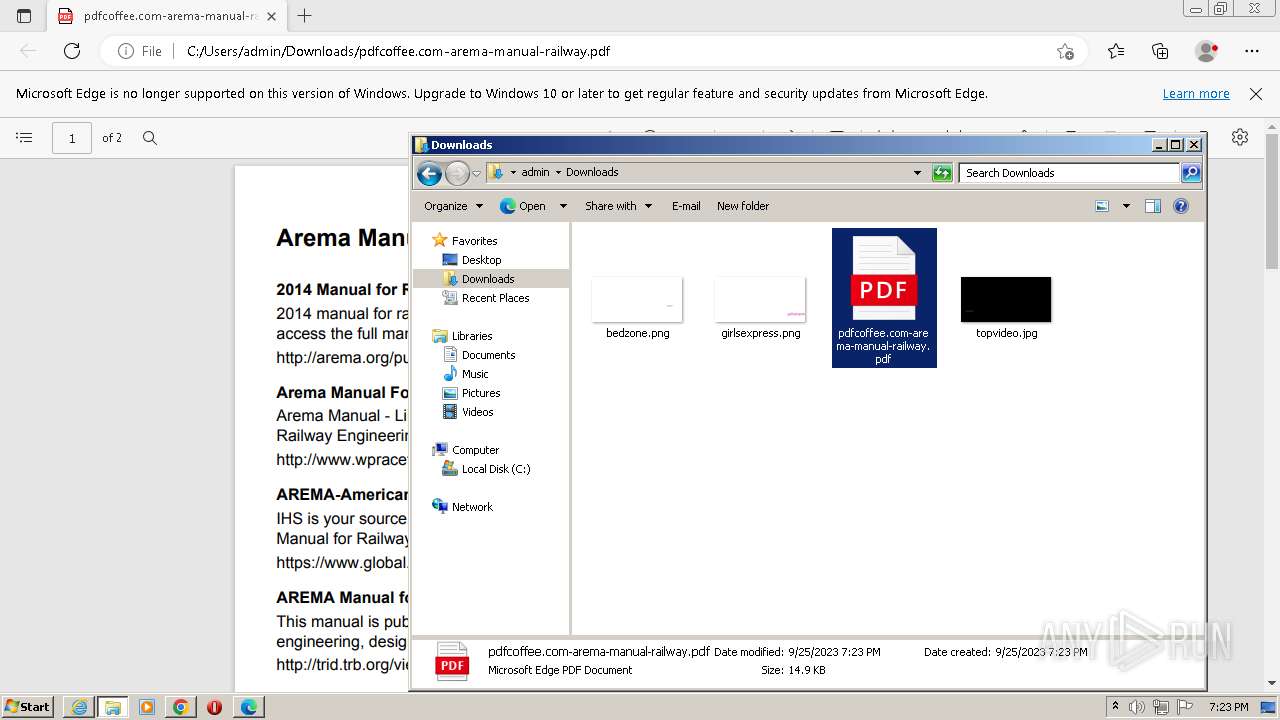Screen dimensions: 1280x720
Task: Click E-mail in Explorer toolbar
Action: tap(686, 206)
